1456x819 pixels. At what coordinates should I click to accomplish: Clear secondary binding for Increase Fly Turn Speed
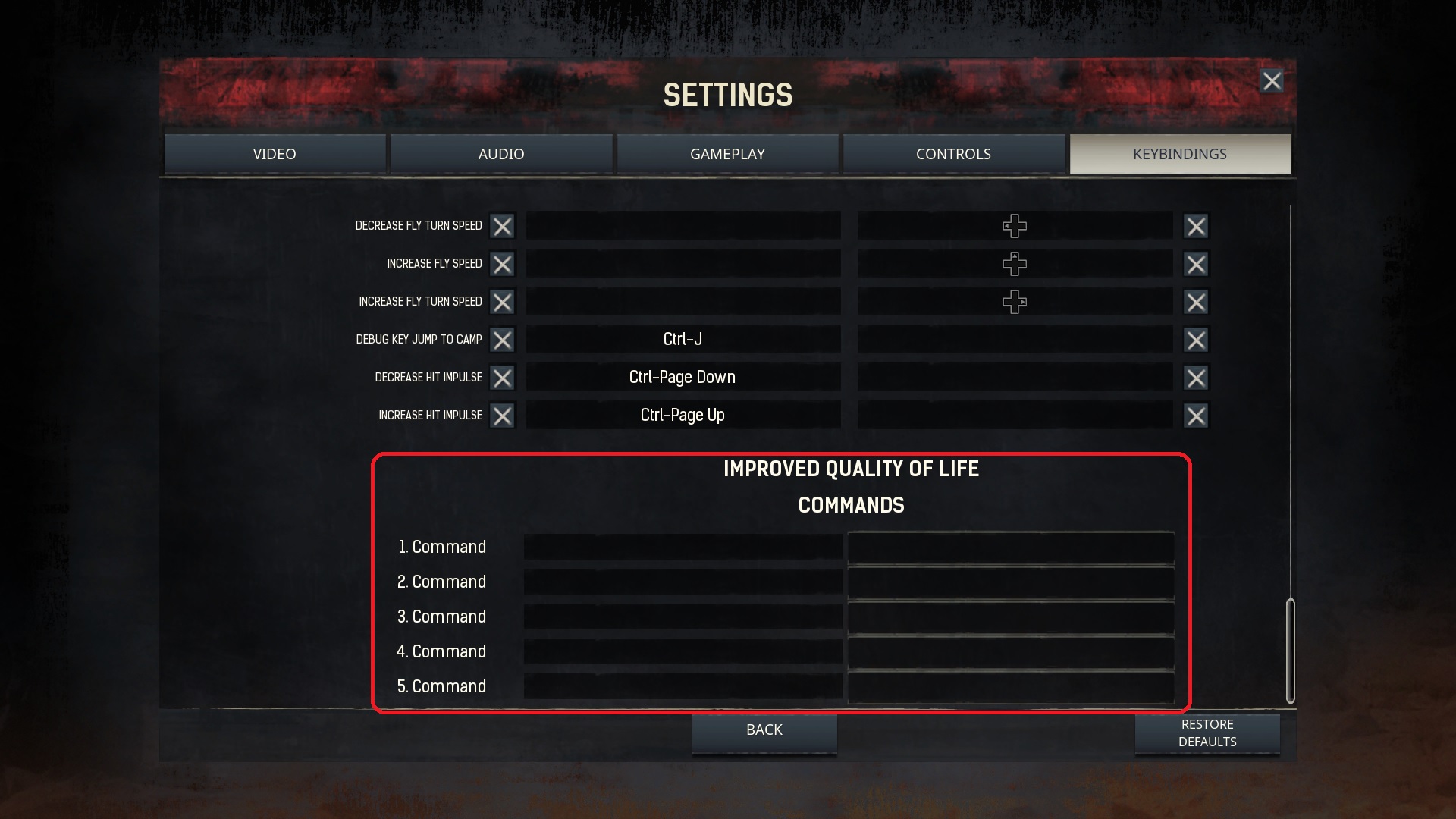pos(1196,302)
